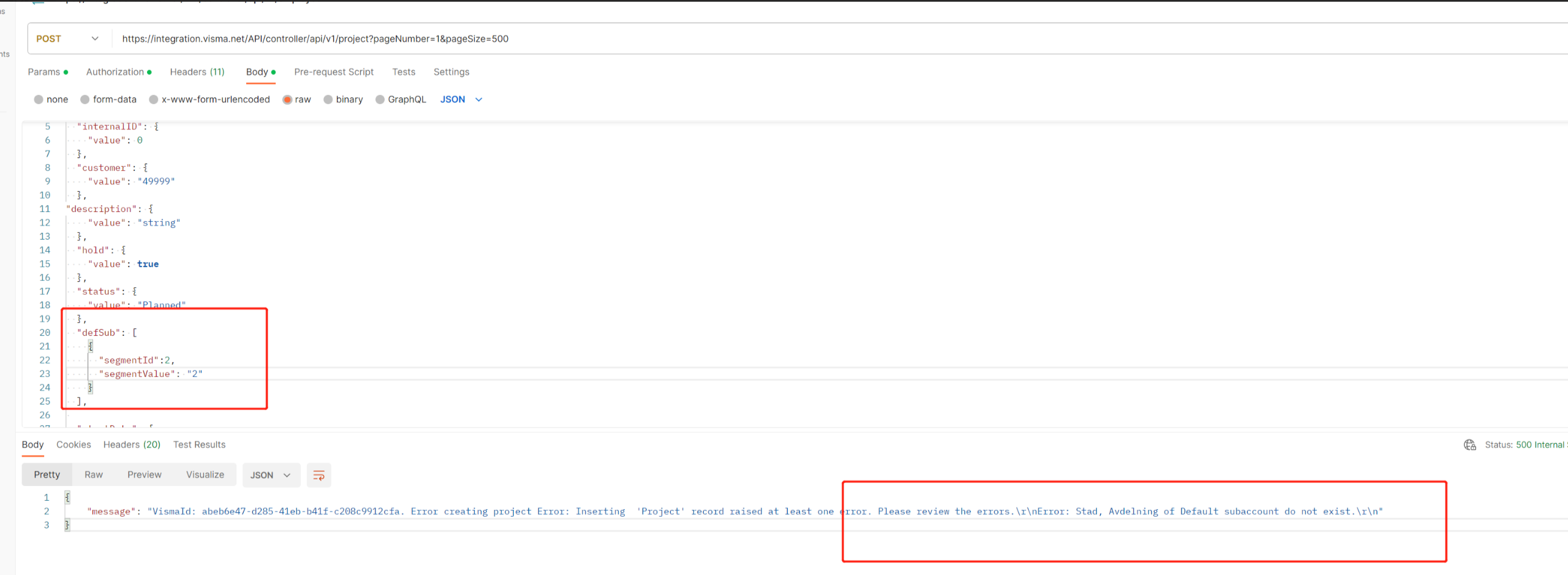
Task: Toggle line wrapping in the response viewer
Action: 318,474
